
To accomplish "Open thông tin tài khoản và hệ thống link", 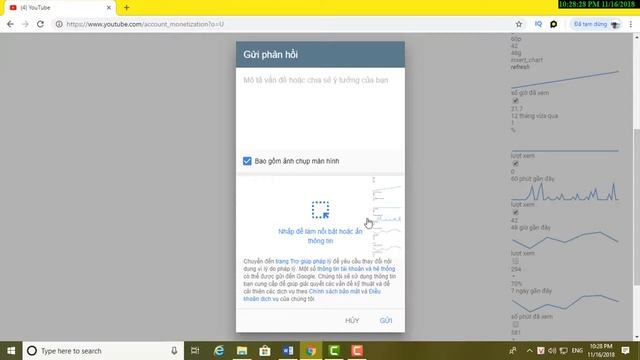I will [356, 269].
